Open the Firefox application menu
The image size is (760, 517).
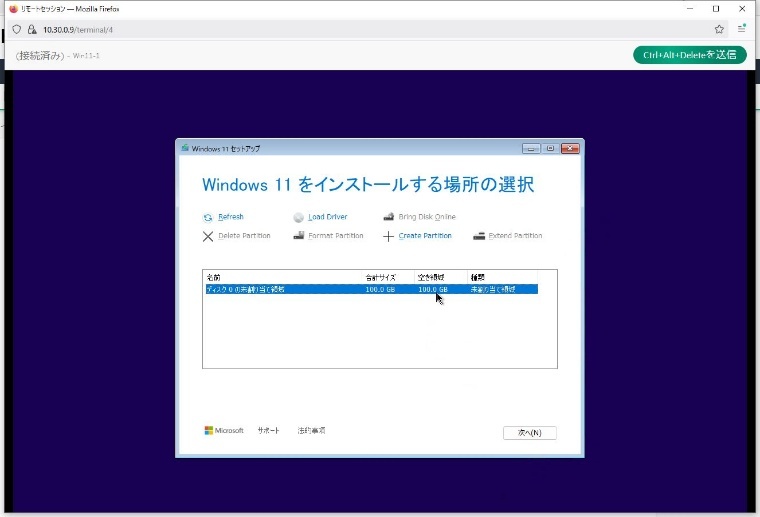click(x=742, y=29)
